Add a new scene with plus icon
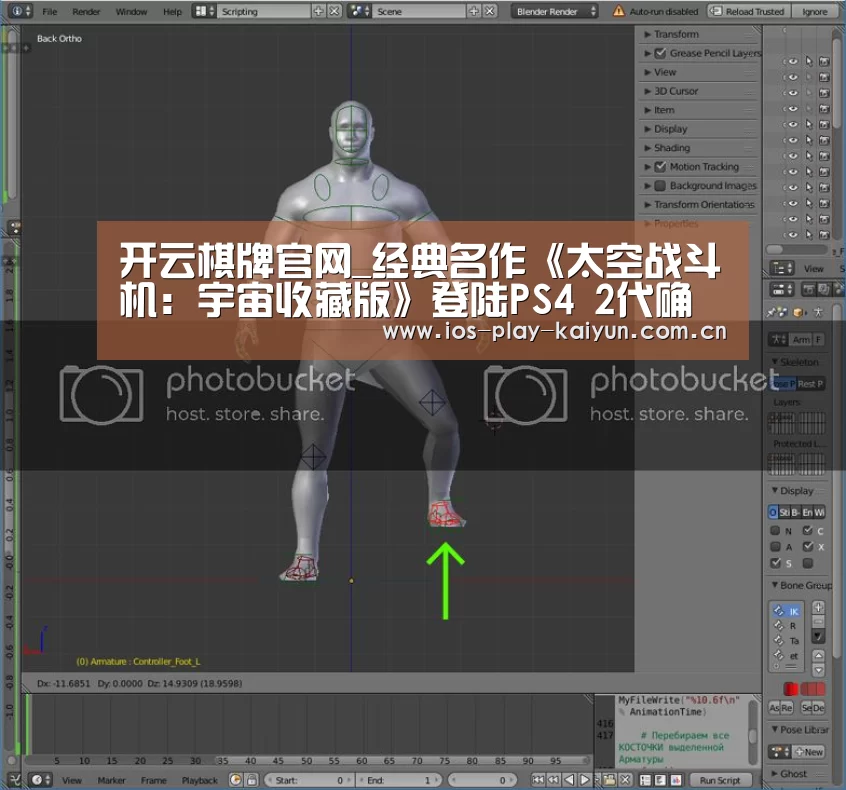 474,11
